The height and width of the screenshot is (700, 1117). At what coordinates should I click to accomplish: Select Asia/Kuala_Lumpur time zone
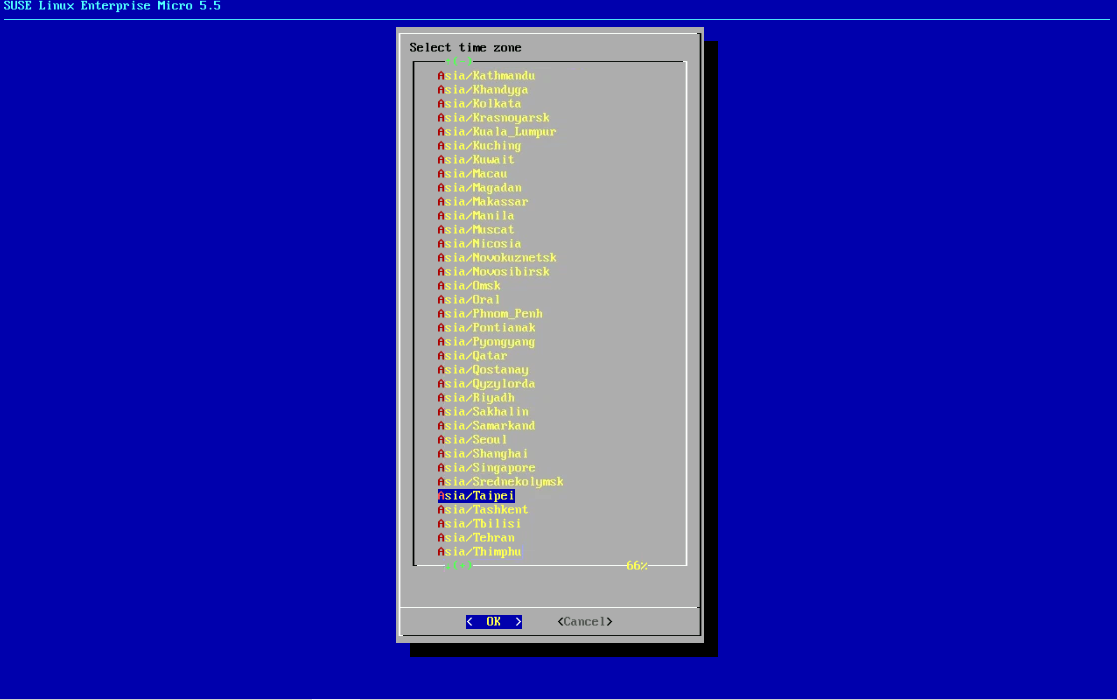coord(497,132)
